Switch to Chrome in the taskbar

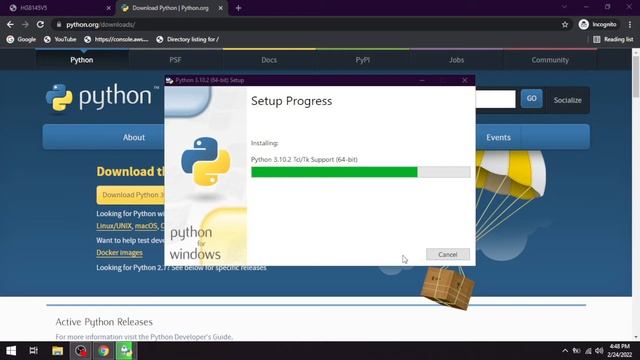coord(103,351)
